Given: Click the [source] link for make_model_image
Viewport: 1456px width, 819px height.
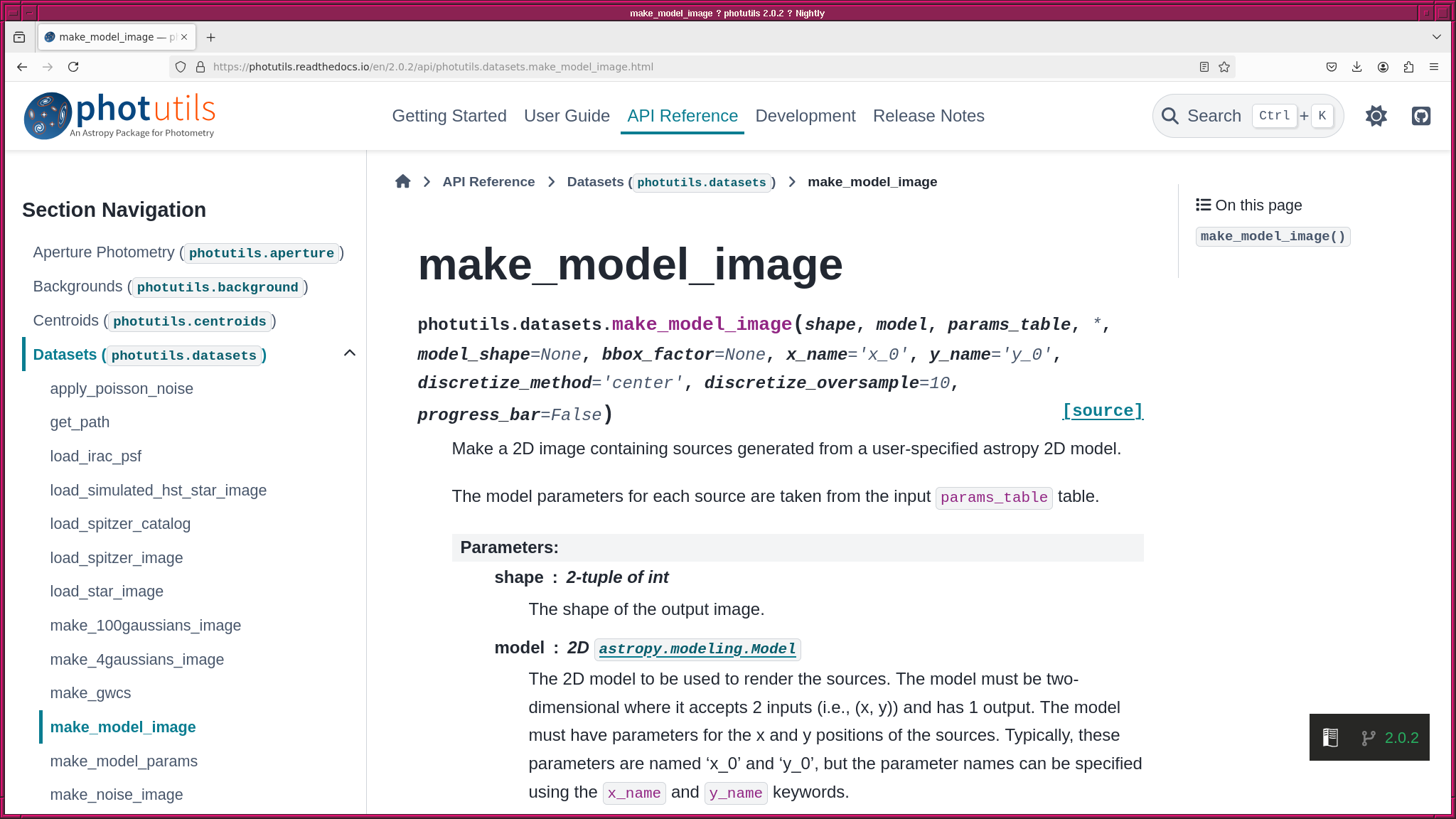Looking at the screenshot, I should click(x=1102, y=410).
